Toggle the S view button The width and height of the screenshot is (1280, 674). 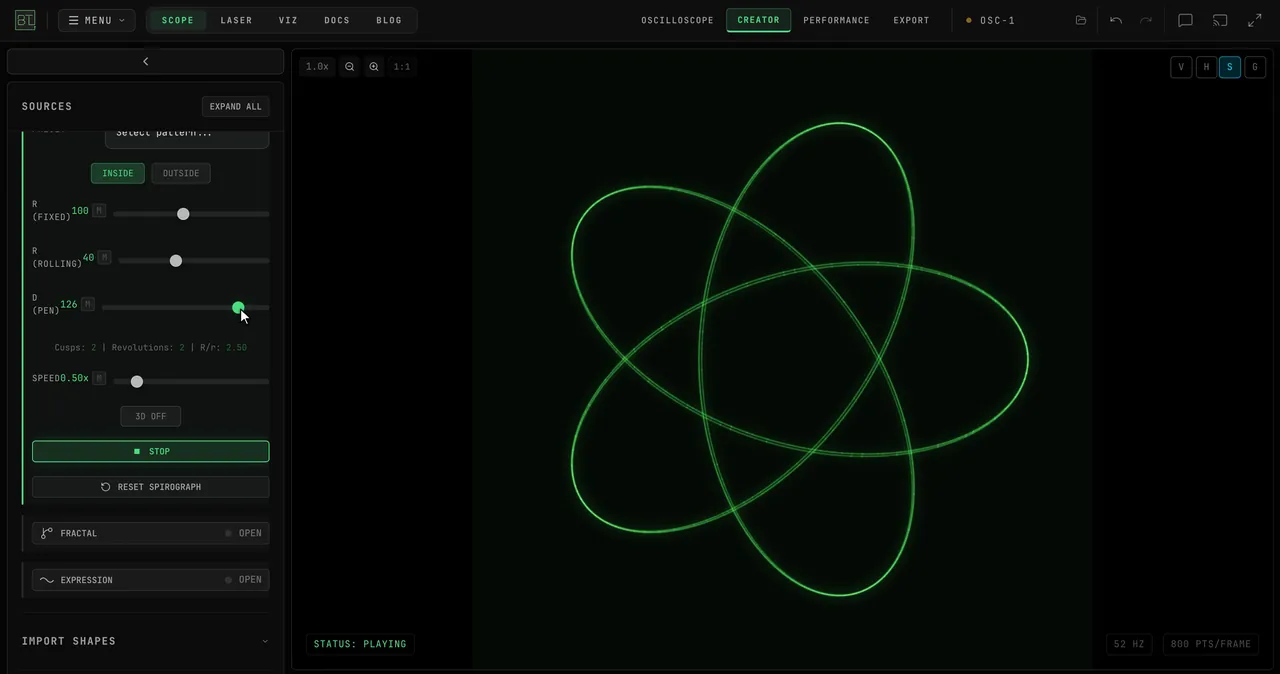(x=1230, y=67)
